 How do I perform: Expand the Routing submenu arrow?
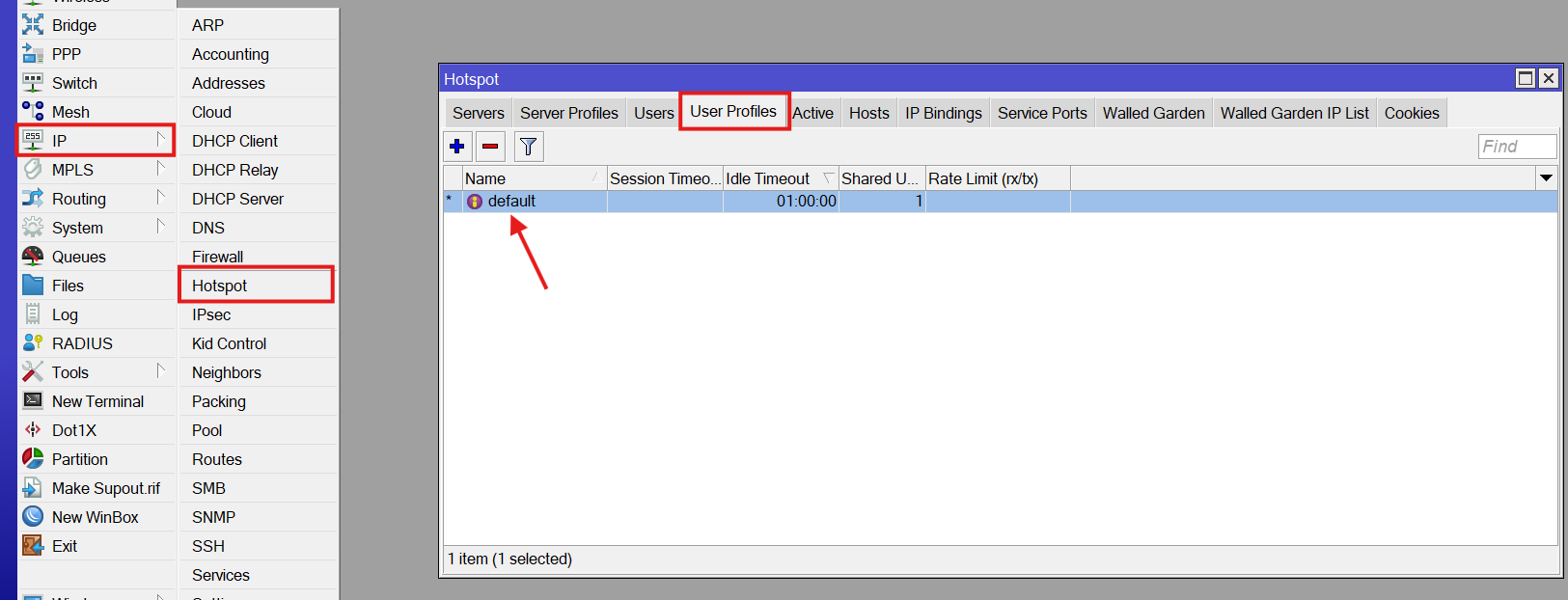[161, 198]
